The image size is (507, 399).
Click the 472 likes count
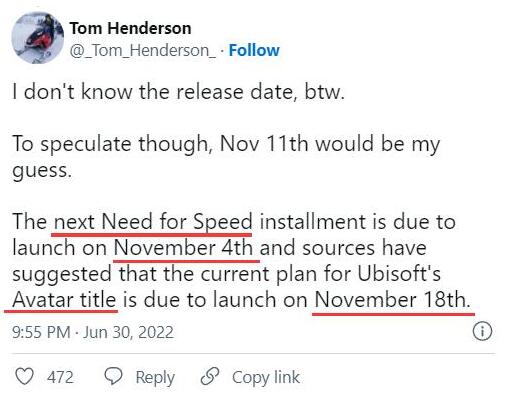(x=60, y=377)
